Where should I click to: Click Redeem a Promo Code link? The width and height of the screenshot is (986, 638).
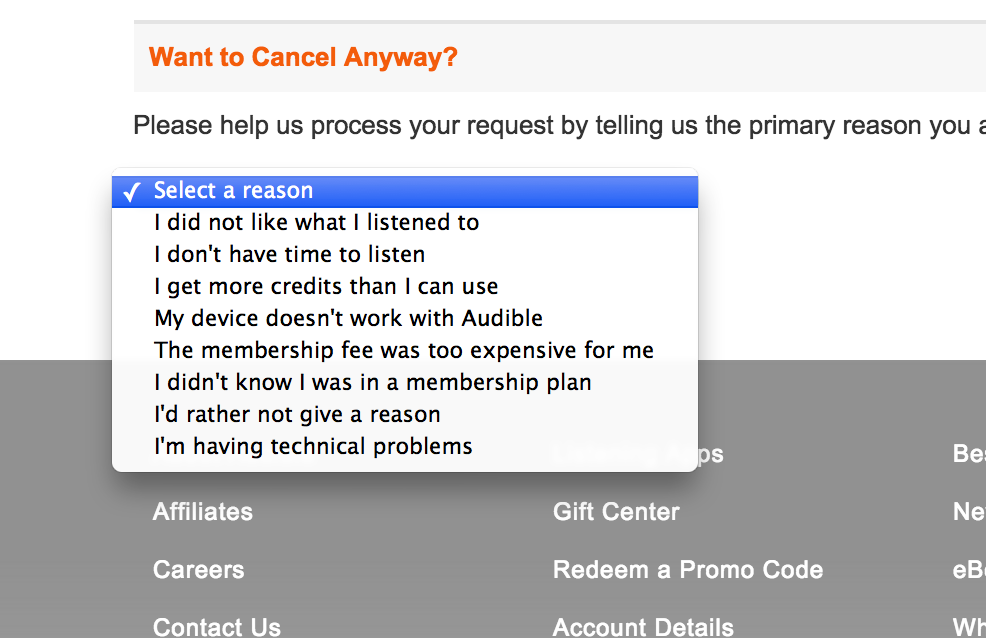688,570
